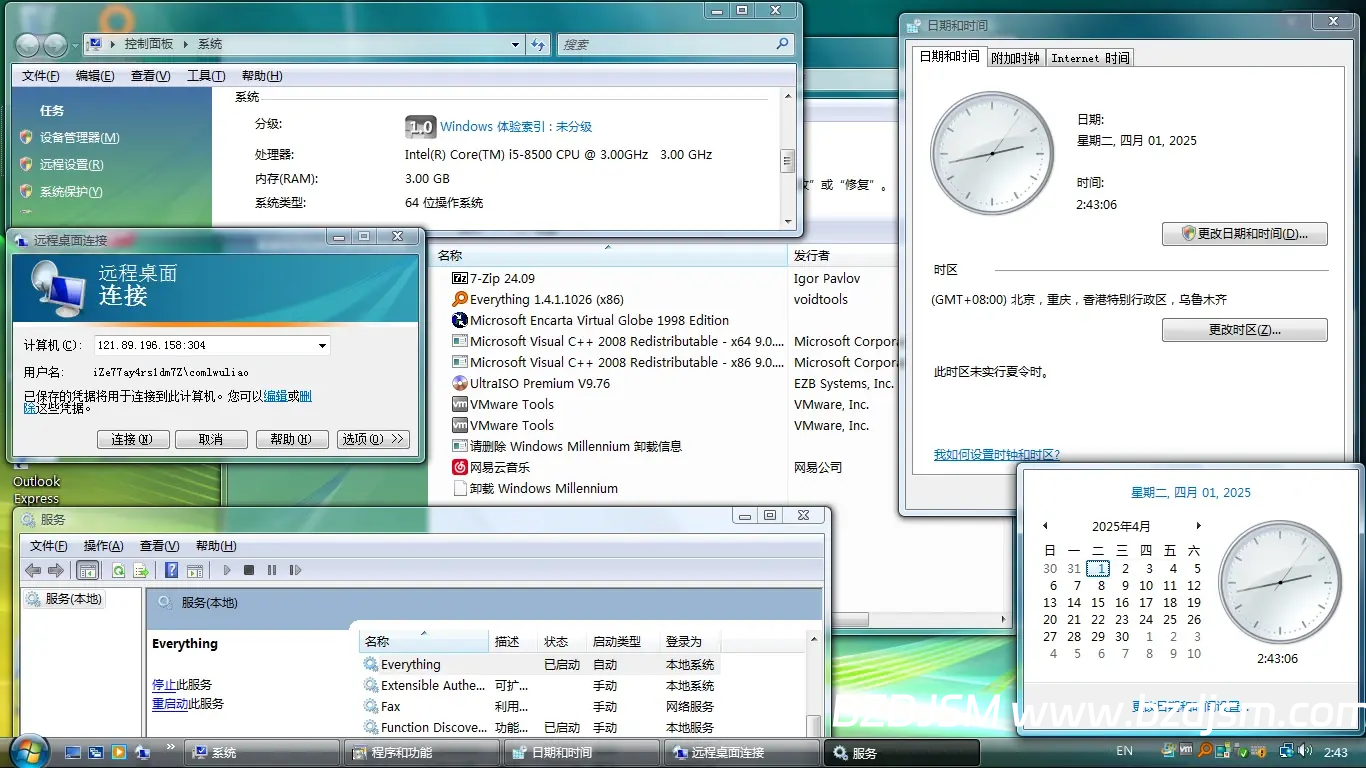Click the 服务(本地) tree node icon
1366x768 pixels.
point(34,599)
